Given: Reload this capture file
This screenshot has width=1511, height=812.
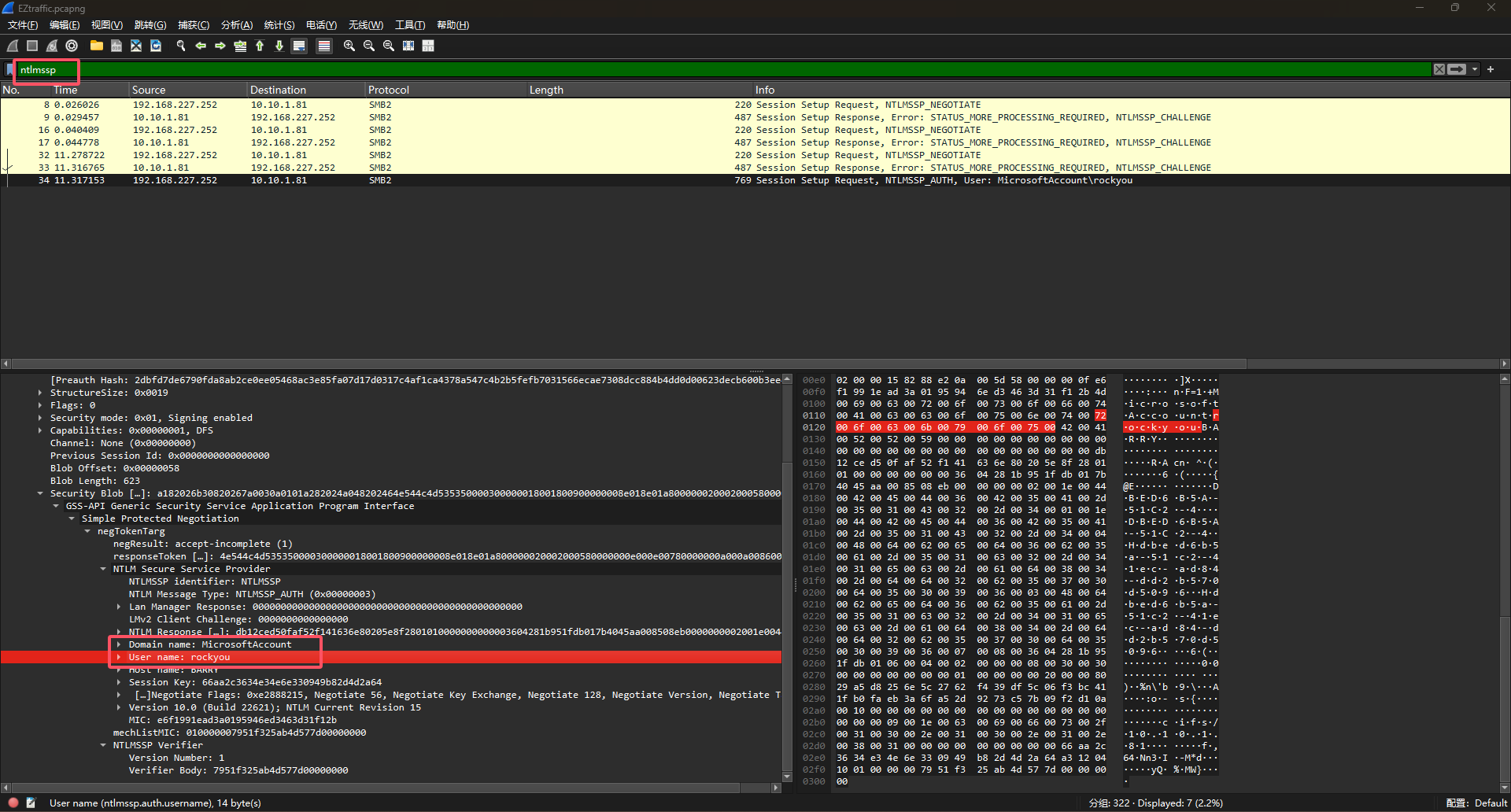Looking at the screenshot, I should (156, 46).
